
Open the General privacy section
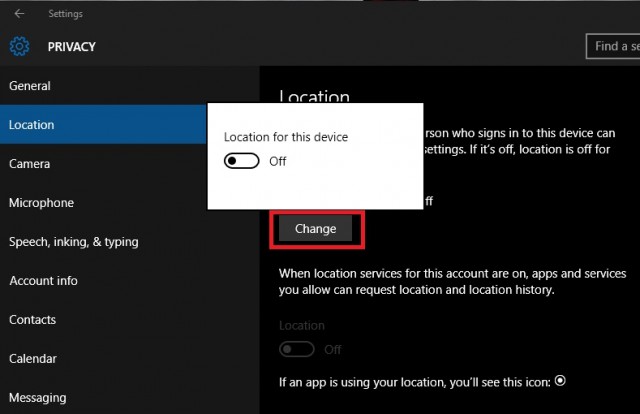click(30, 86)
